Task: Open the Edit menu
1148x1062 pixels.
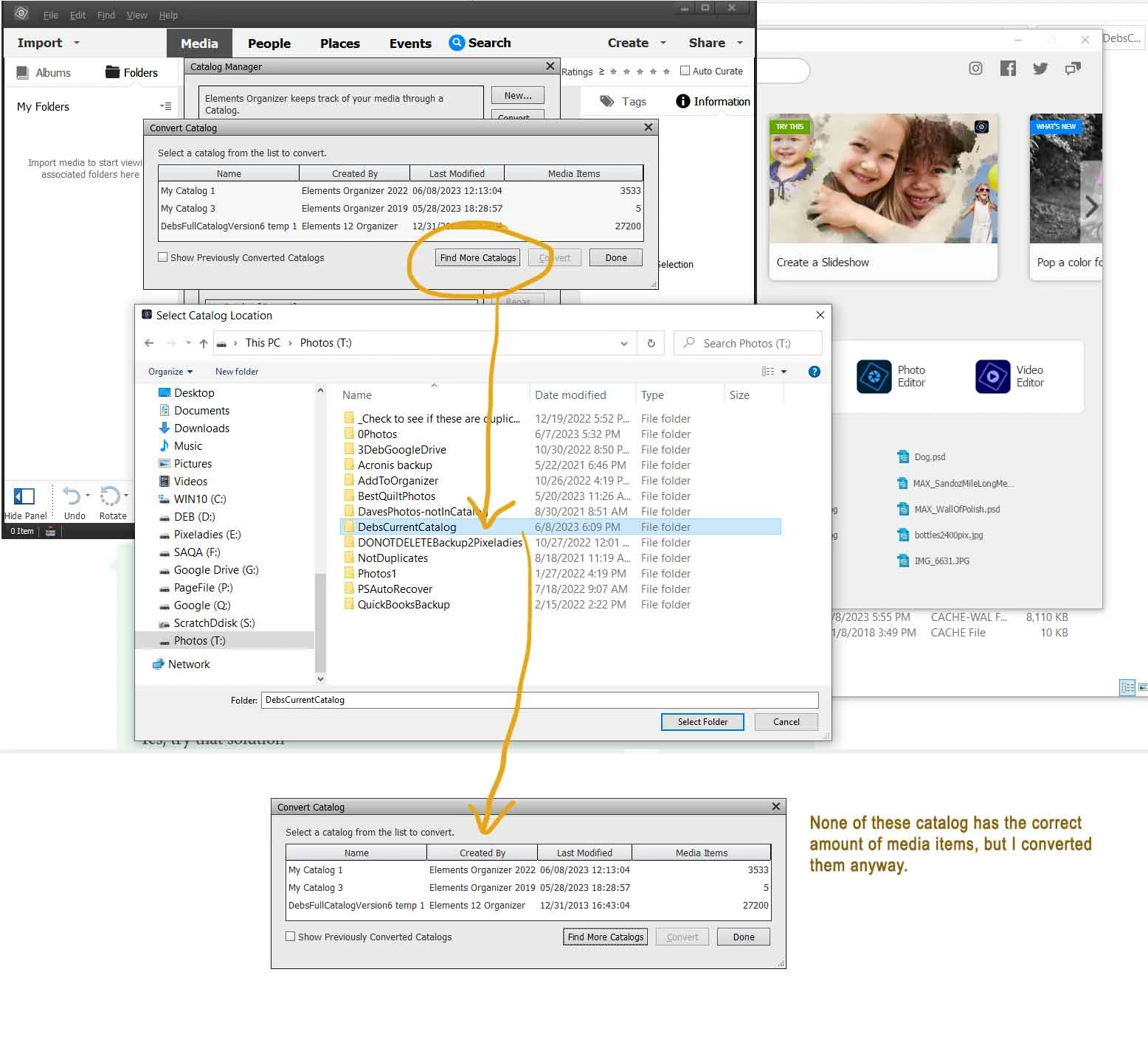Action: pyautogui.click(x=77, y=15)
